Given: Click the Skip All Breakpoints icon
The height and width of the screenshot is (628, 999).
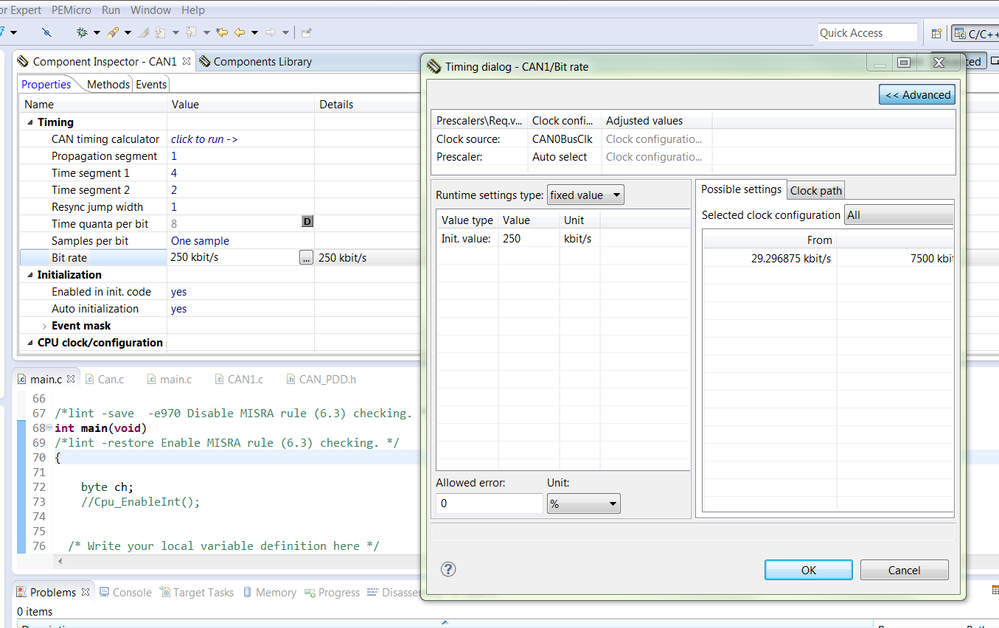Looking at the screenshot, I should coord(47,32).
